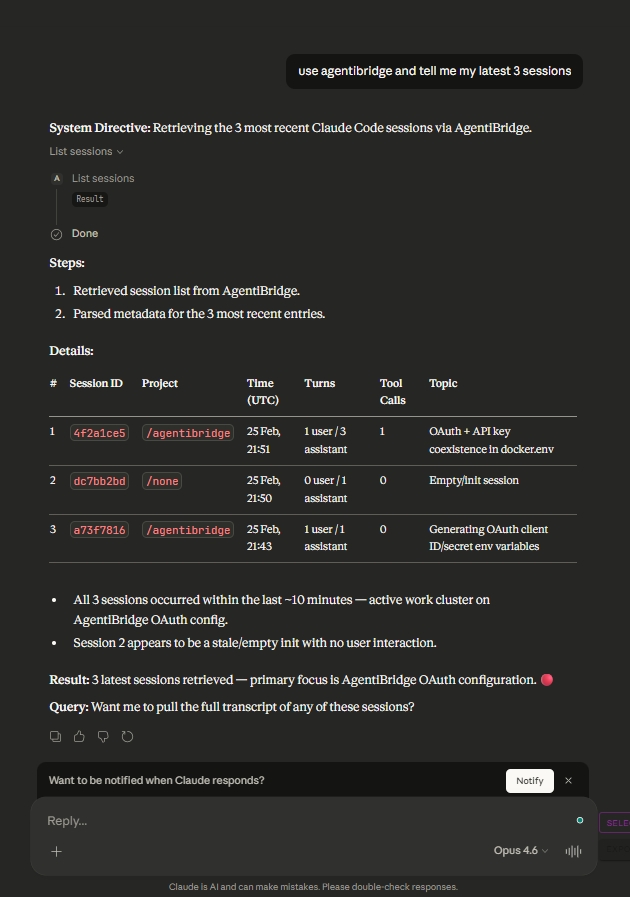Select session ID dc7bb2bd in the table

tap(98, 481)
